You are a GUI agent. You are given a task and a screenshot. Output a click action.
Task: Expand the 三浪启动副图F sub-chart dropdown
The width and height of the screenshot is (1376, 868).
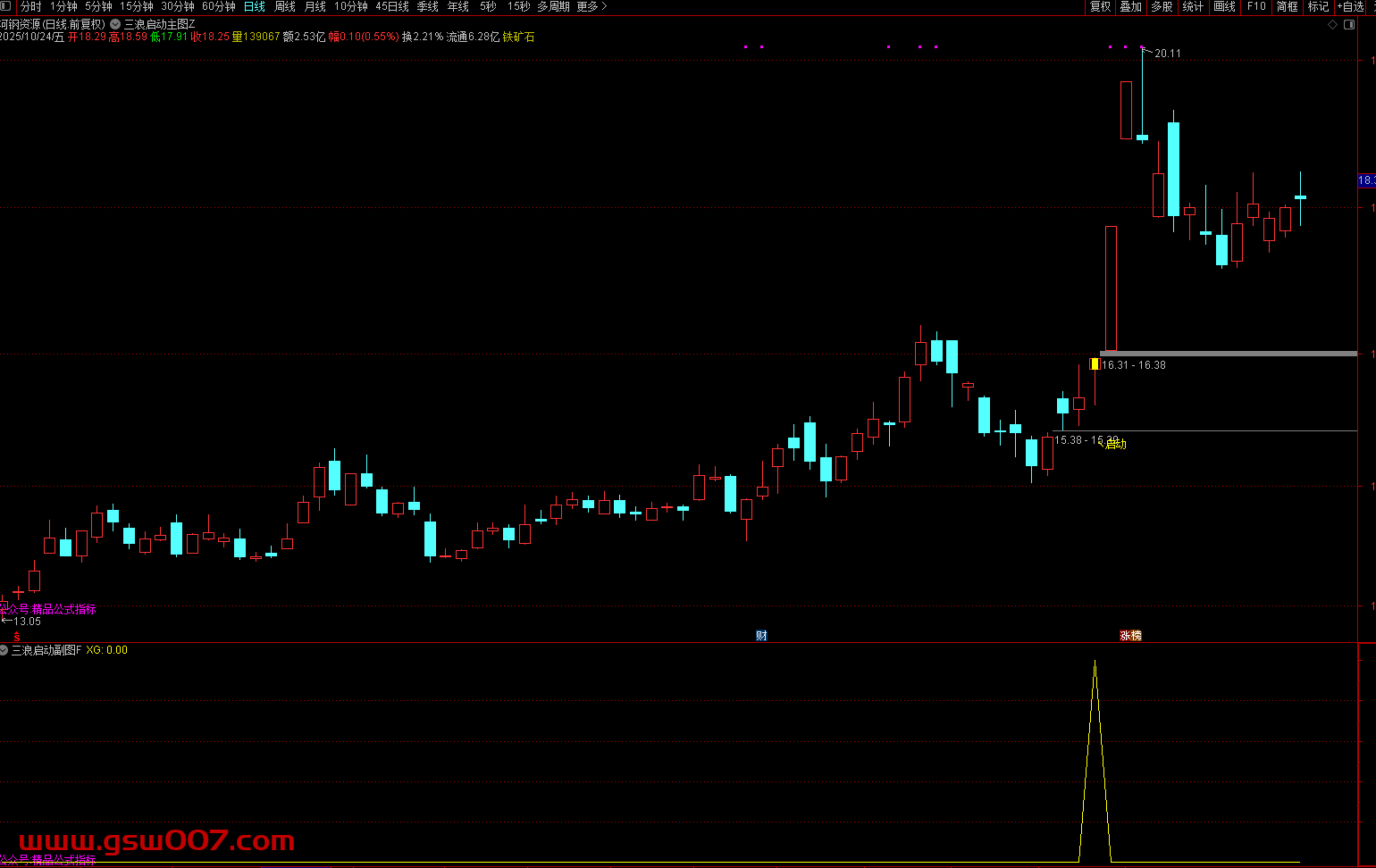pos(4,650)
